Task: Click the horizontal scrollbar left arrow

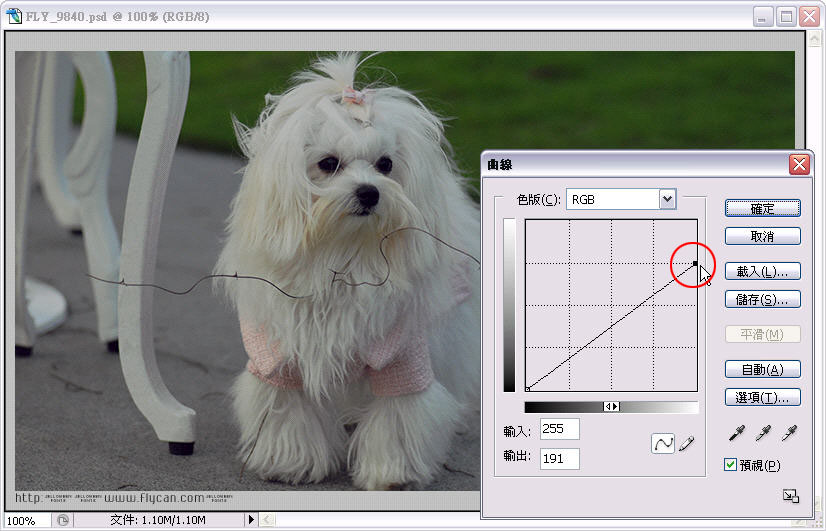Action: [x=268, y=520]
